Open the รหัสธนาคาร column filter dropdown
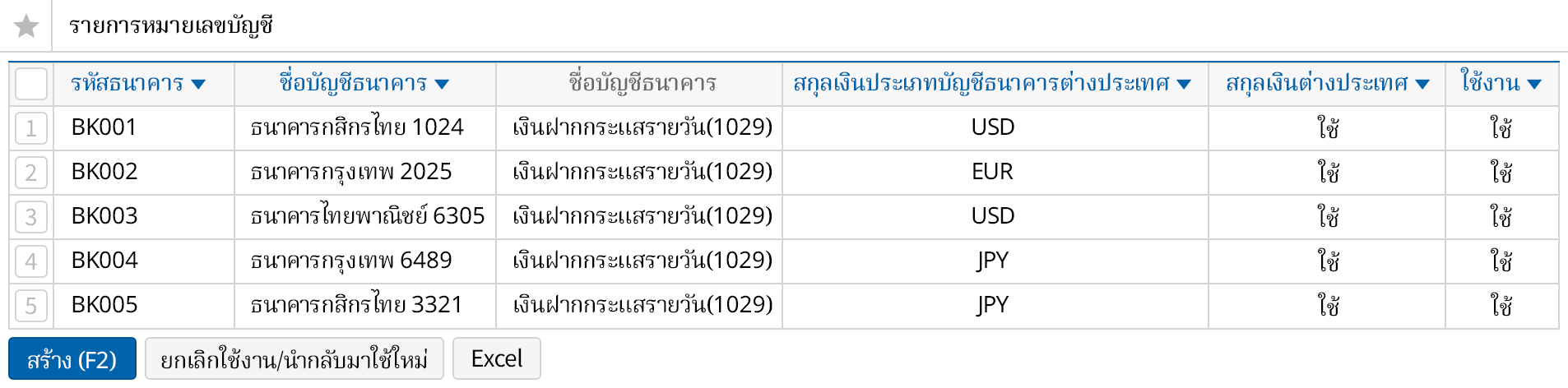Viewport: 1568px width, 388px height. tap(198, 84)
